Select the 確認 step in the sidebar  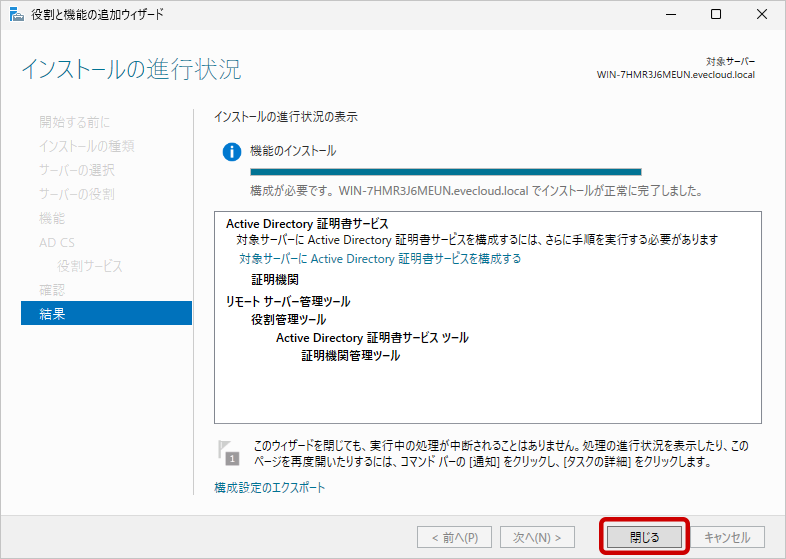click(52, 289)
